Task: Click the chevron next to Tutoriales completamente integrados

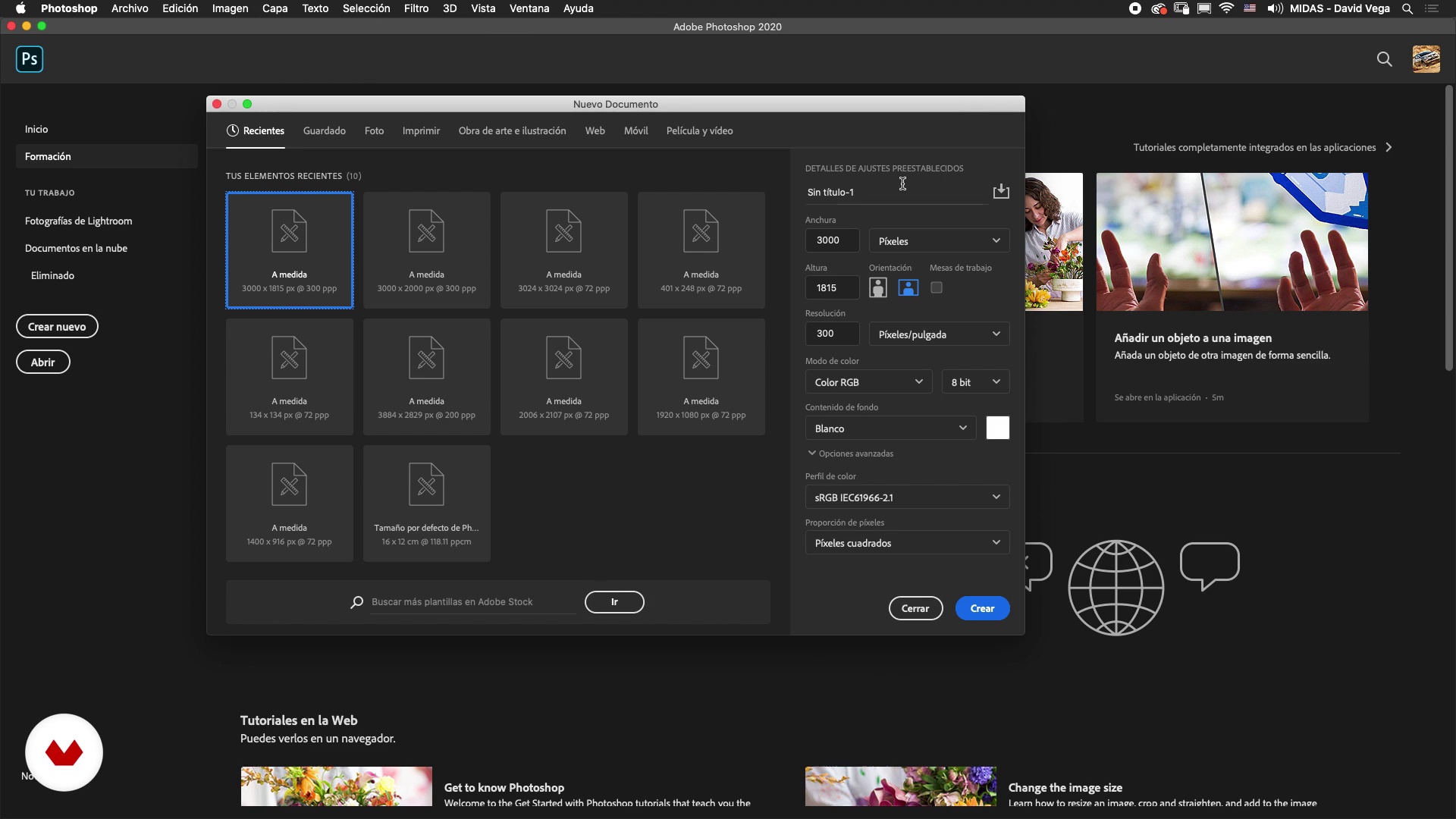Action: point(1389,147)
